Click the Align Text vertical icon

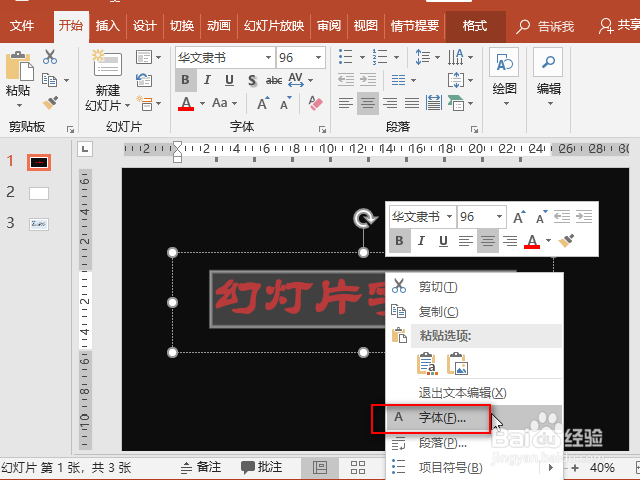point(456,80)
